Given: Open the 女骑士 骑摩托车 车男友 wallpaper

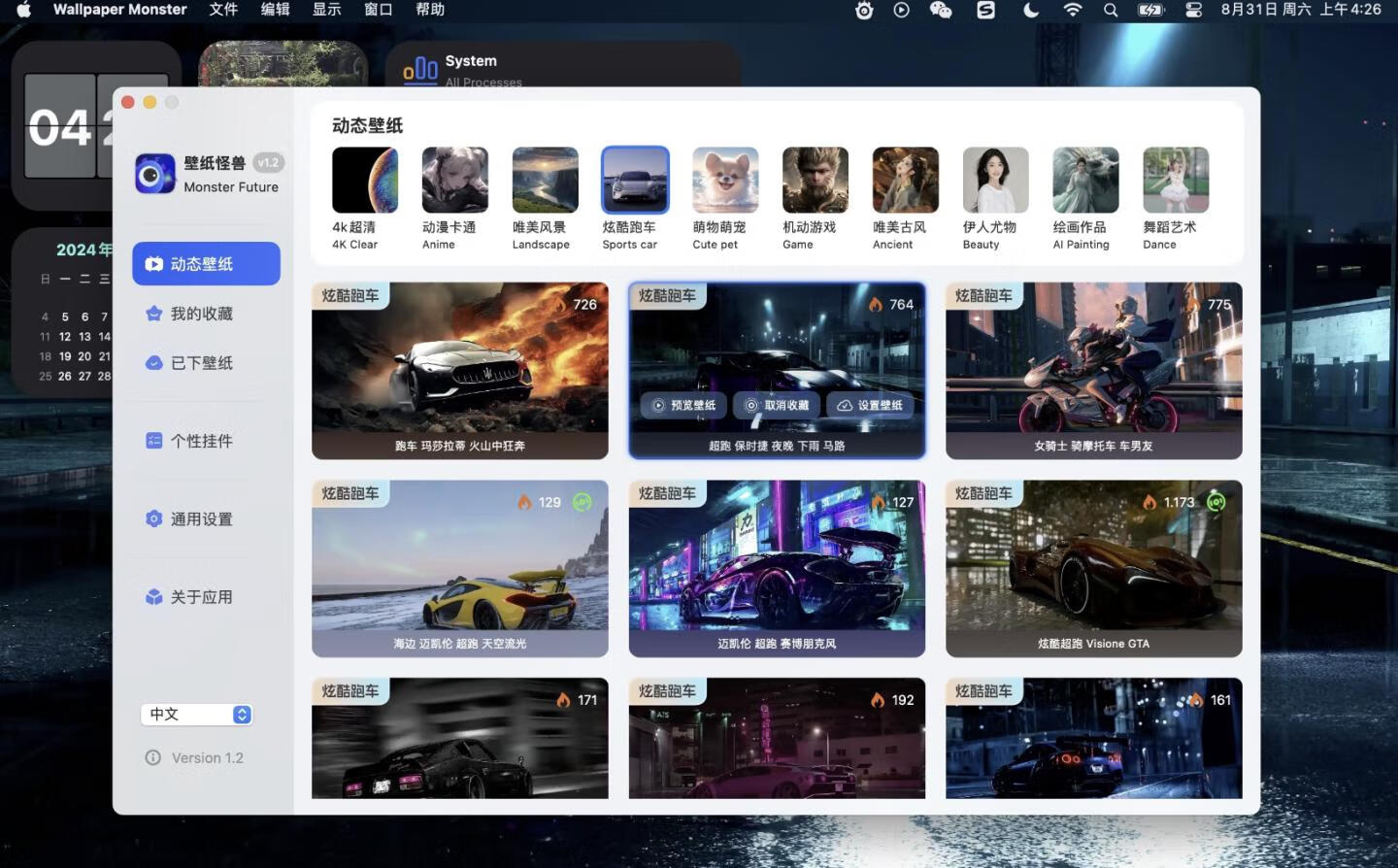Looking at the screenshot, I should 1094,371.
